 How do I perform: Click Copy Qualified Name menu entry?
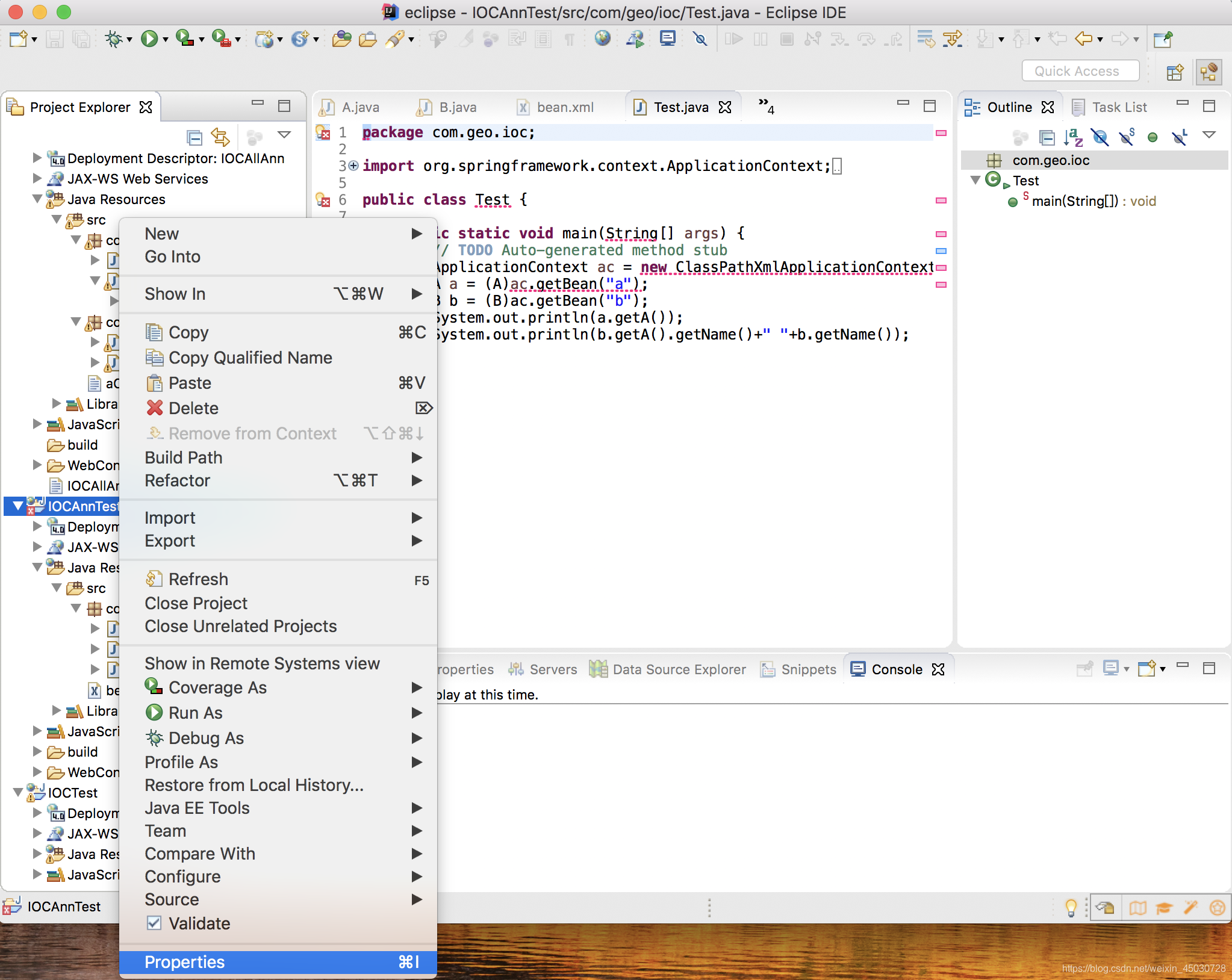(x=278, y=358)
